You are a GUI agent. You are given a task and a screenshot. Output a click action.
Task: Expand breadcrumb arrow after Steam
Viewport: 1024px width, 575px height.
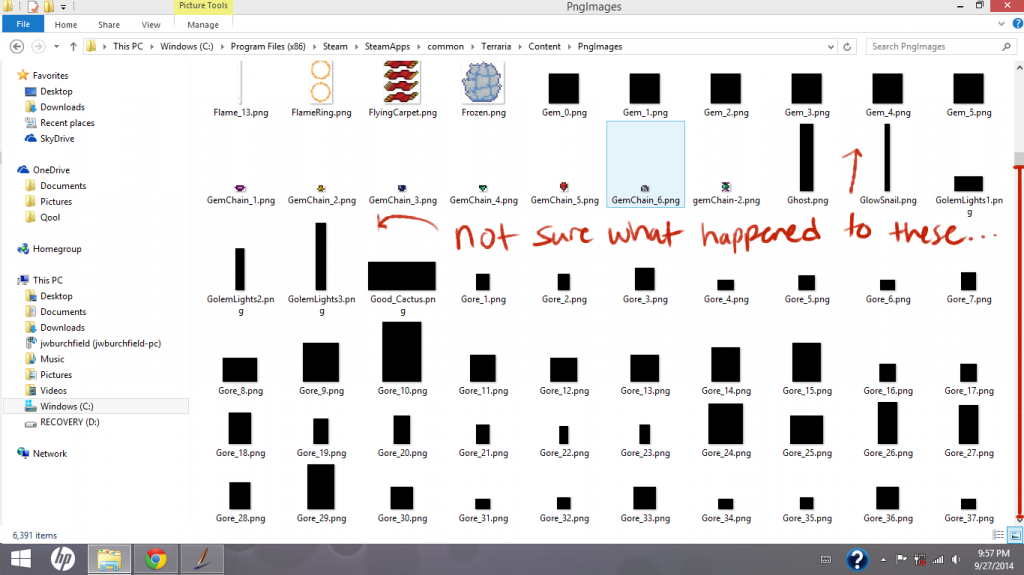pos(357,46)
